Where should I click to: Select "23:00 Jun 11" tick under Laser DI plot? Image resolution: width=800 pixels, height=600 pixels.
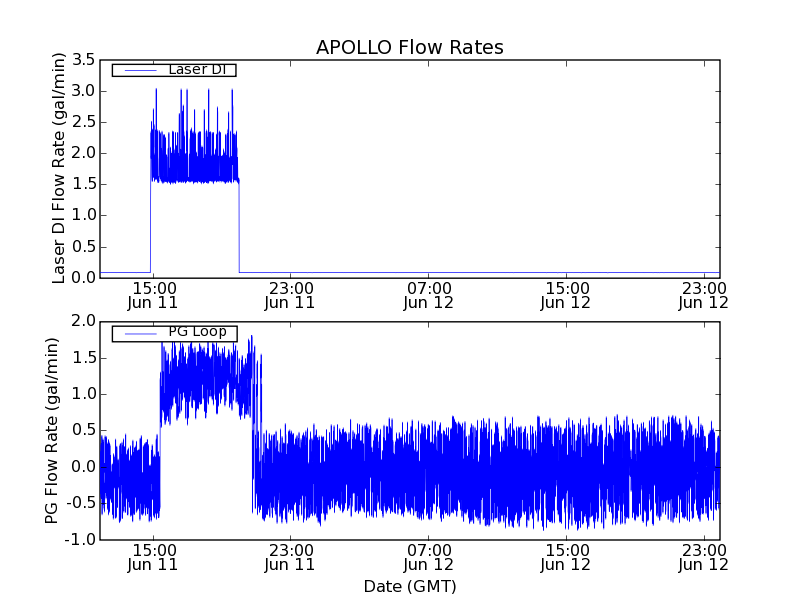tap(290, 294)
